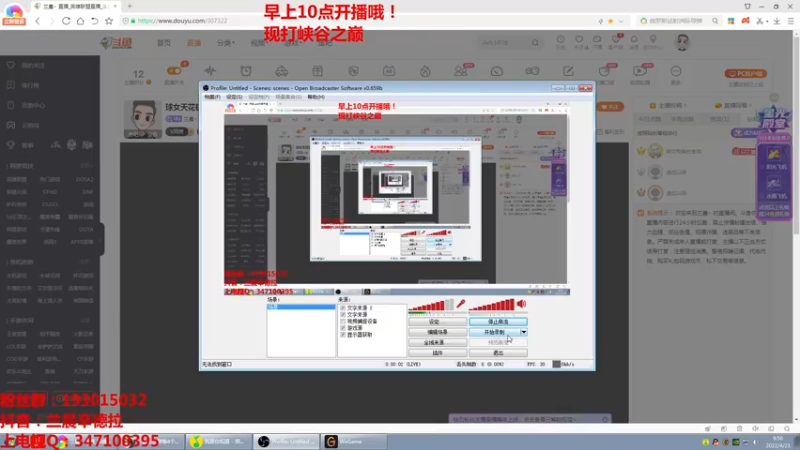Switch to the active browser tab
Image resolution: width=800 pixels, height=450 pixels.
[76, 6]
